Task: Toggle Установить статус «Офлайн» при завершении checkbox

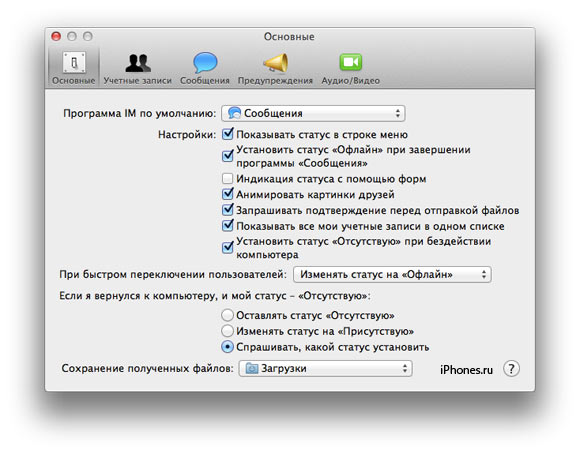Action: [227, 156]
